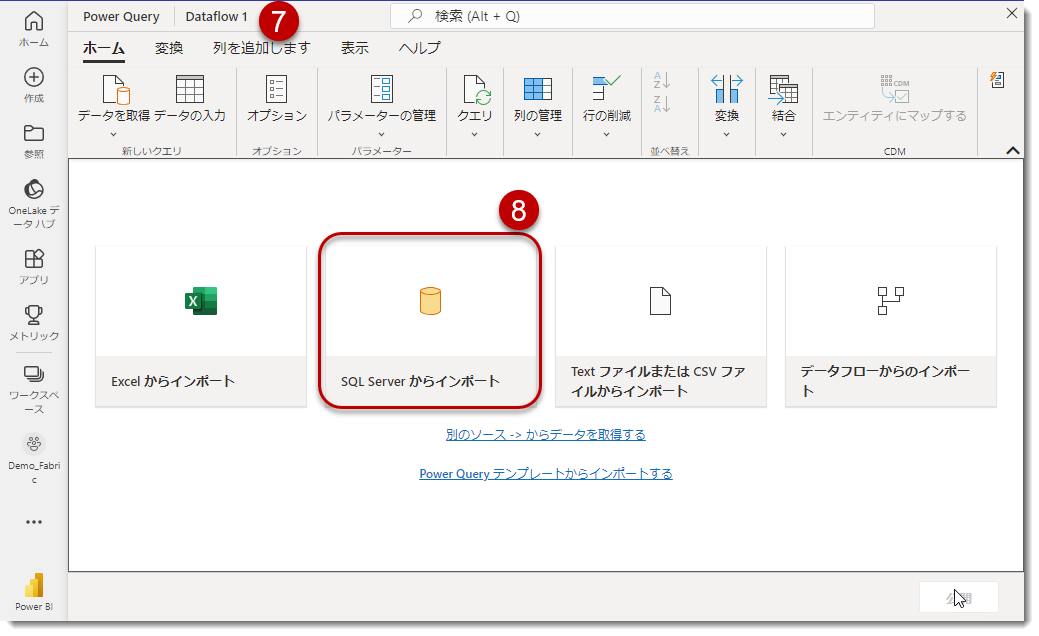Image resolution: width=1039 pixels, height=636 pixels.
Task: Click the three-dot more icon in sidebar
Action: coord(34,522)
